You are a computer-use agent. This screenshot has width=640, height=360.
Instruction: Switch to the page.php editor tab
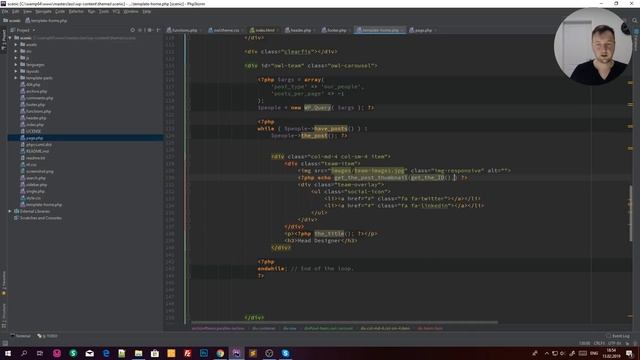(423, 30)
